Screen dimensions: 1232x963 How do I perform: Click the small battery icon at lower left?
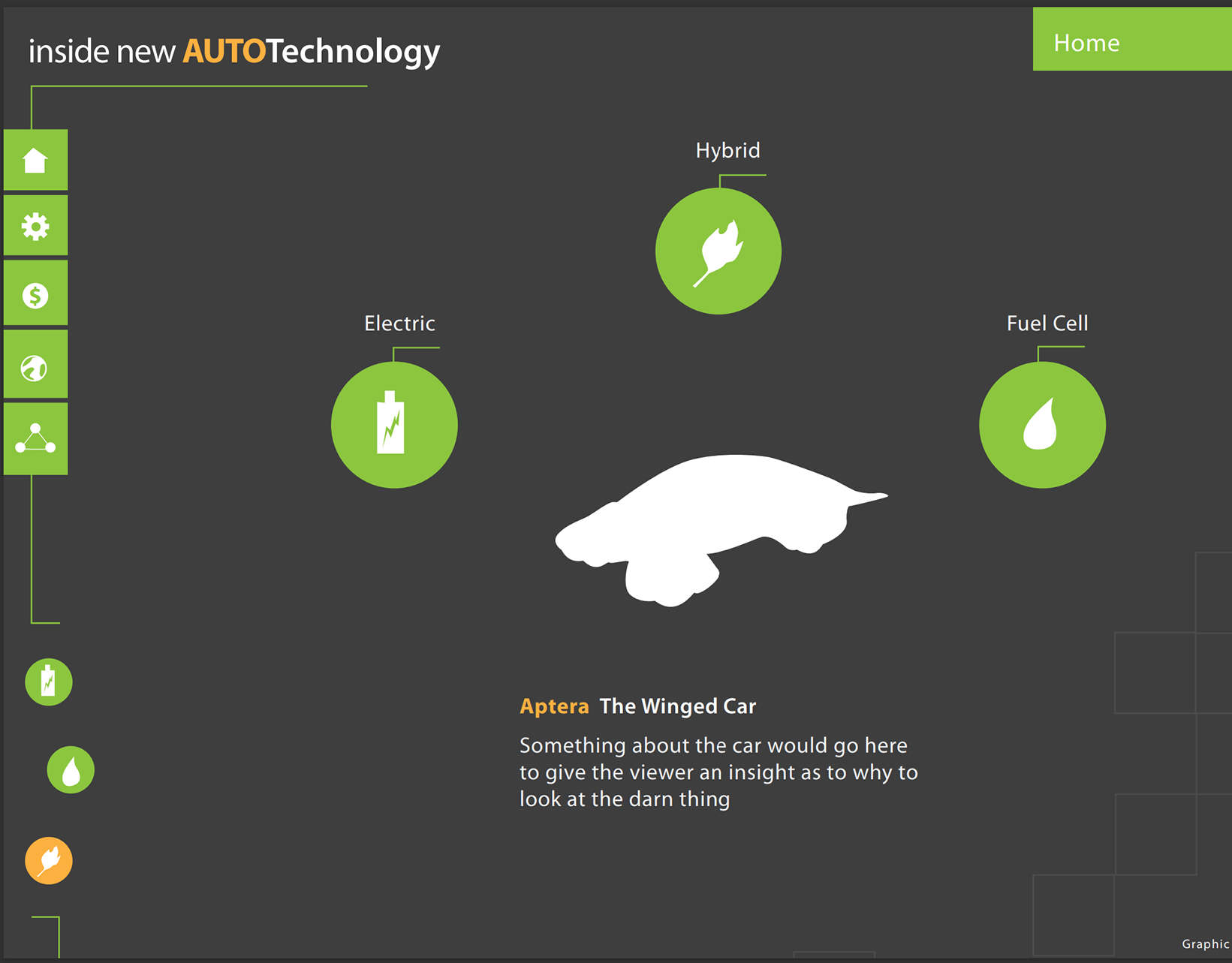click(x=49, y=682)
